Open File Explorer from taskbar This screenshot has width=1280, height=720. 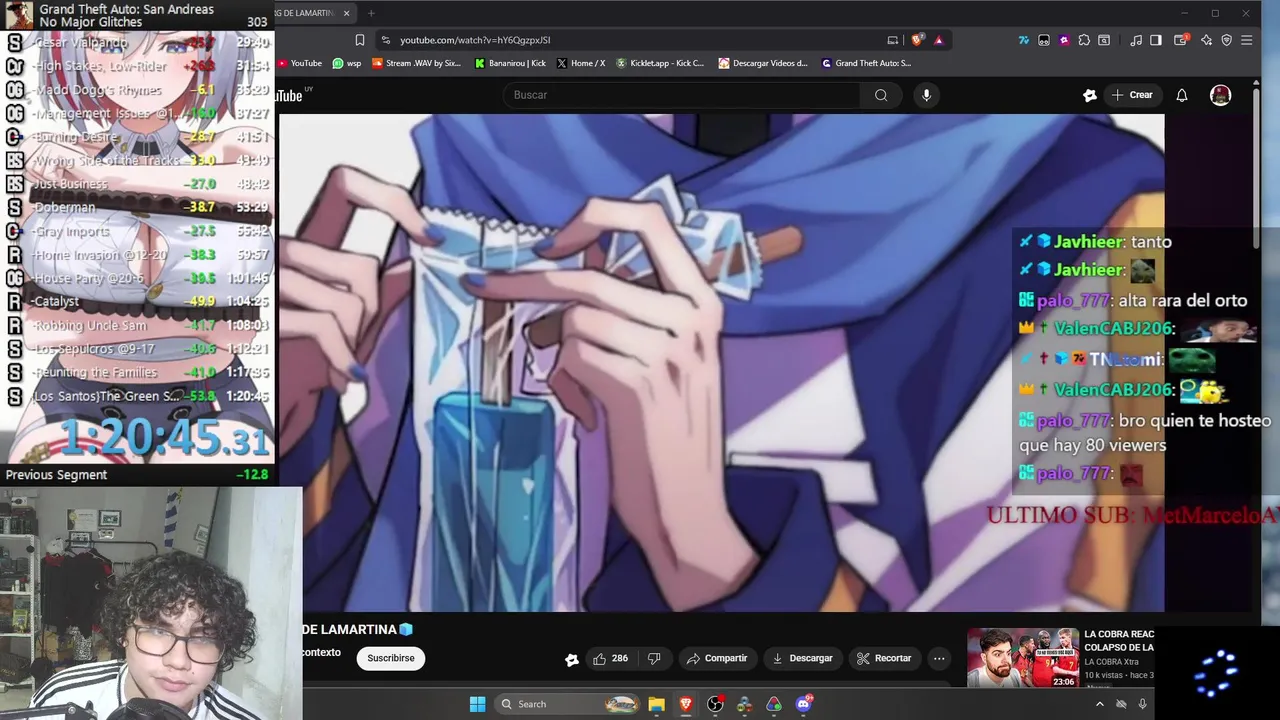656,704
